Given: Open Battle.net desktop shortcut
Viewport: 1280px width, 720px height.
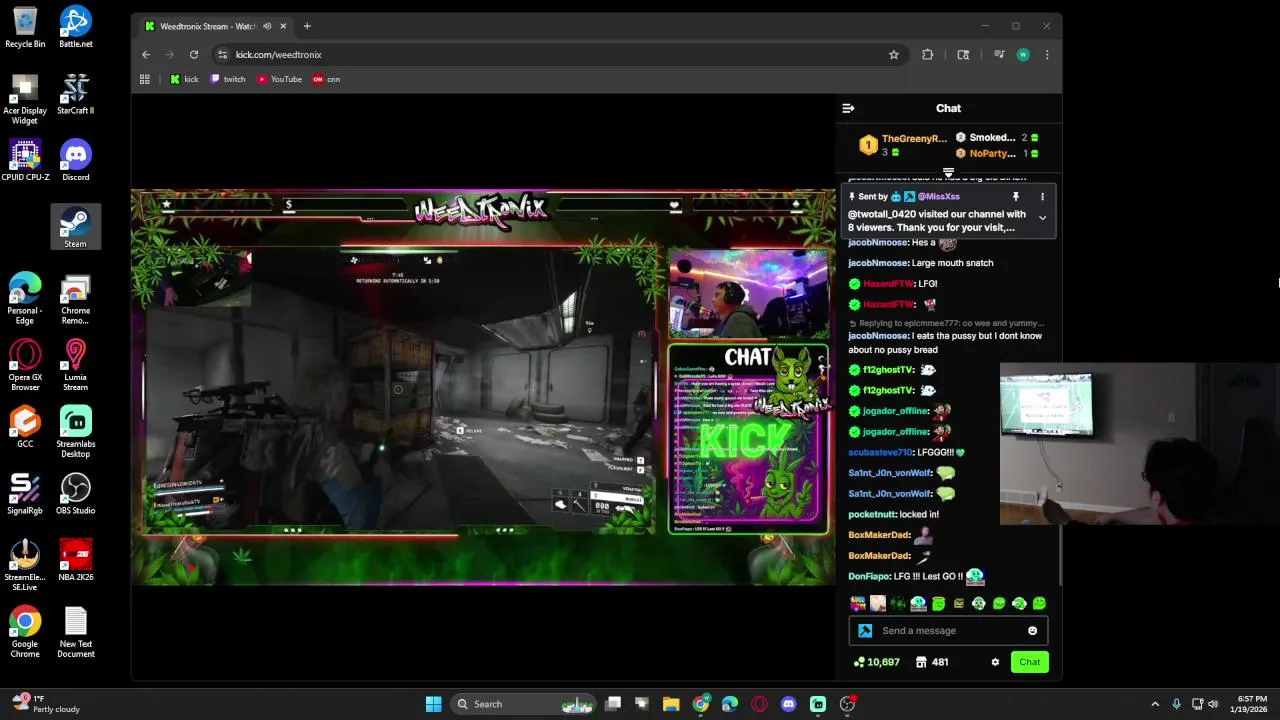Looking at the screenshot, I should (76, 27).
